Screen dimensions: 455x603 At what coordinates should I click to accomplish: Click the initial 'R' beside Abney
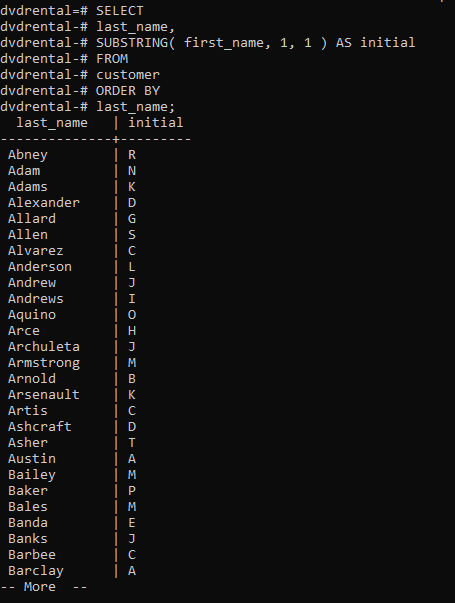(x=132, y=155)
